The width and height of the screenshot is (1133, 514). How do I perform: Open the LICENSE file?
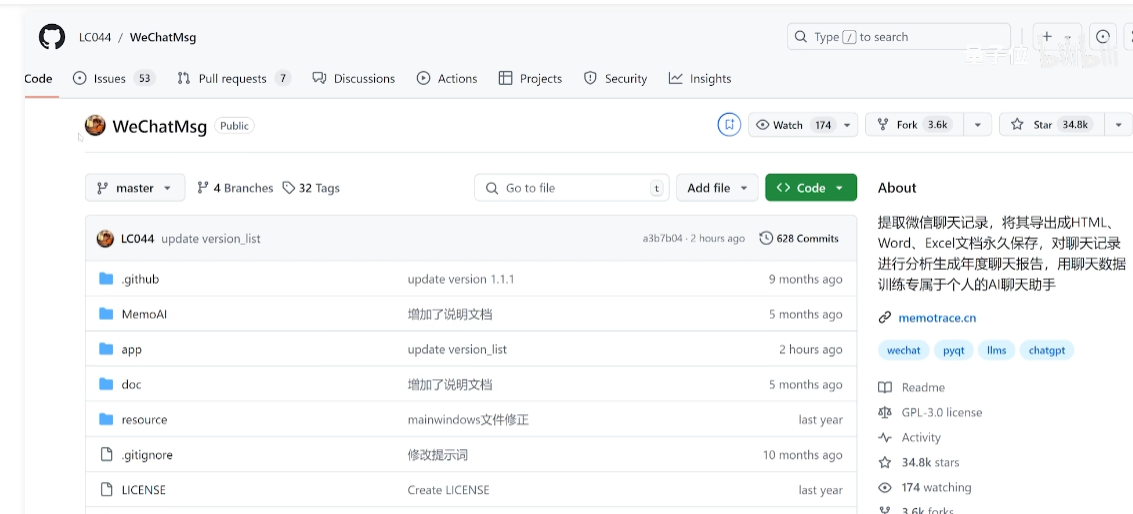[x=143, y=490]
